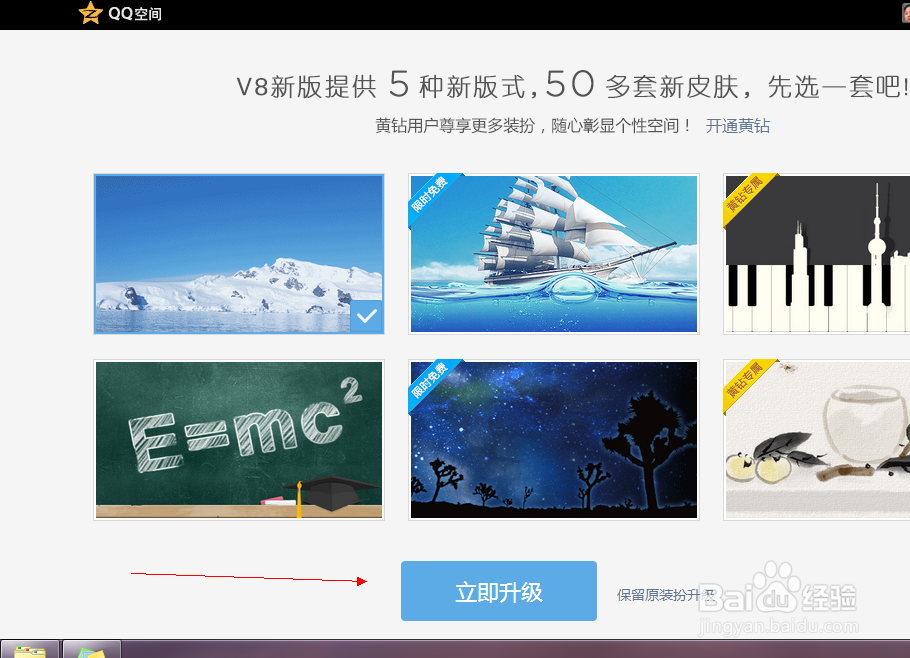Viewport: 910px width, 658px height.
Task: Click the second taskbar application icon
Action: (92, 649)
